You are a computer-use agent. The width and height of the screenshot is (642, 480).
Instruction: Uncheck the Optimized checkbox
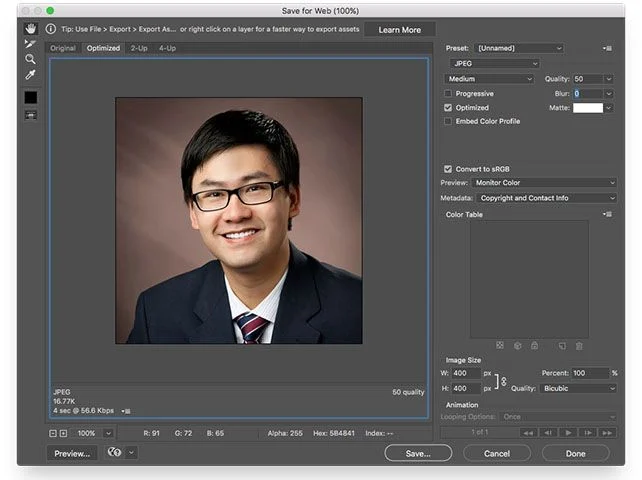click(x=448, y=107)
